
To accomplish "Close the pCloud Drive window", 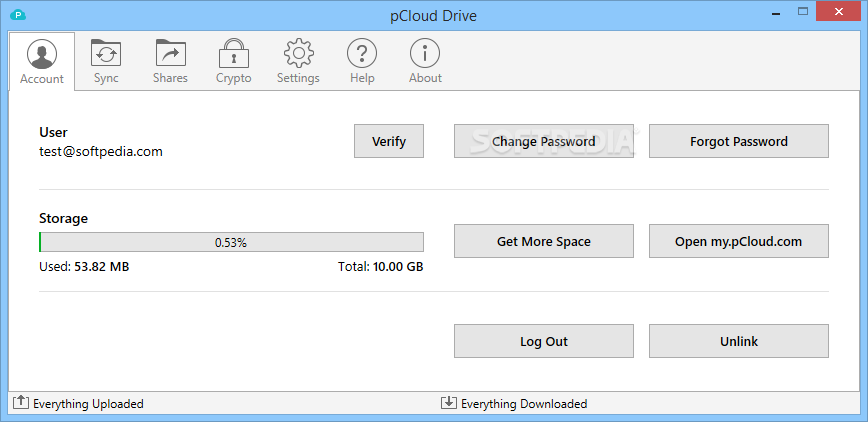I will [840, 12].
